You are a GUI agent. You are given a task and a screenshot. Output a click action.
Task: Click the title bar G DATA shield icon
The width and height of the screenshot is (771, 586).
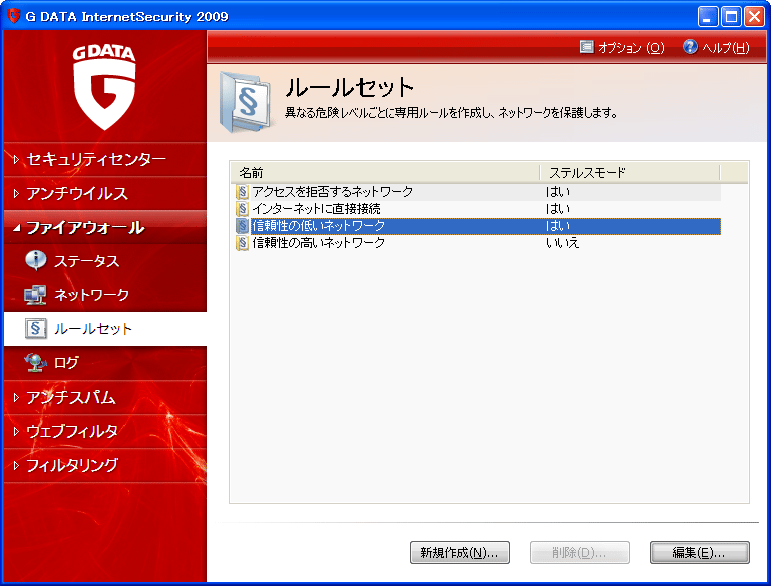(14, 16)
